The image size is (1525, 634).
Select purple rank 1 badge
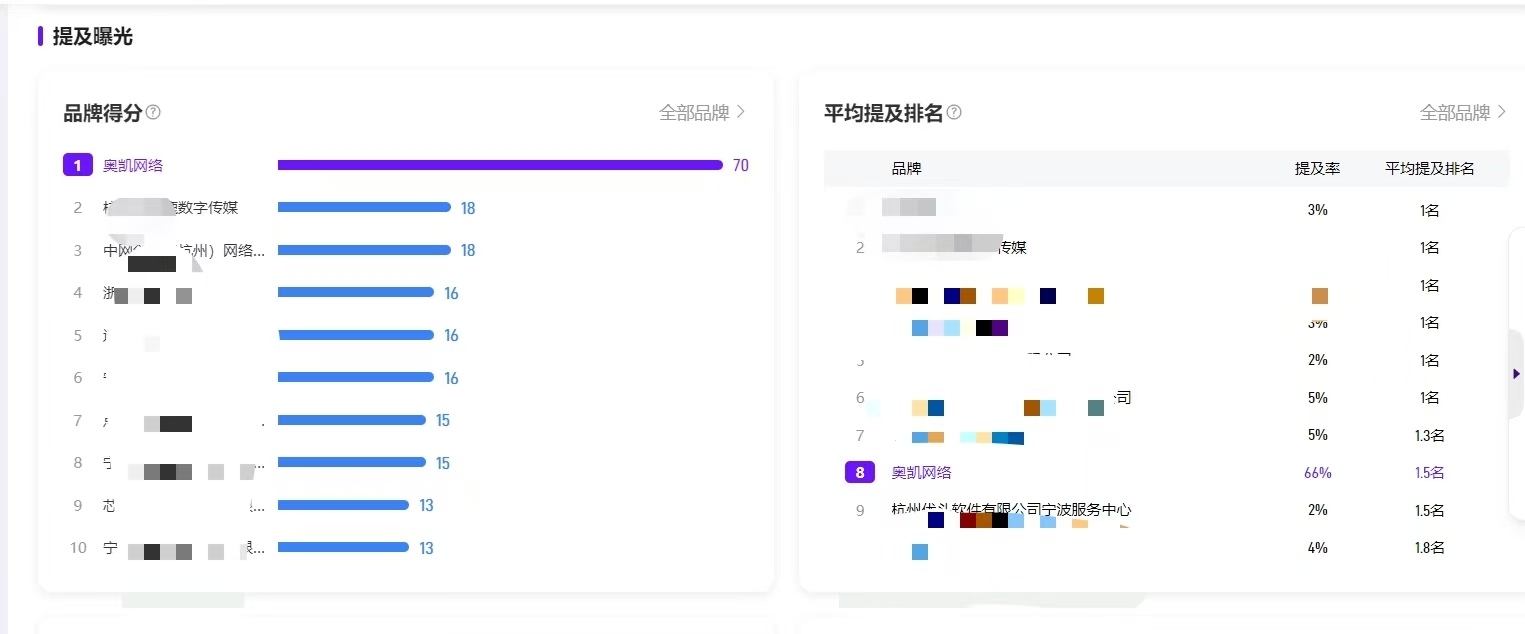77,165
